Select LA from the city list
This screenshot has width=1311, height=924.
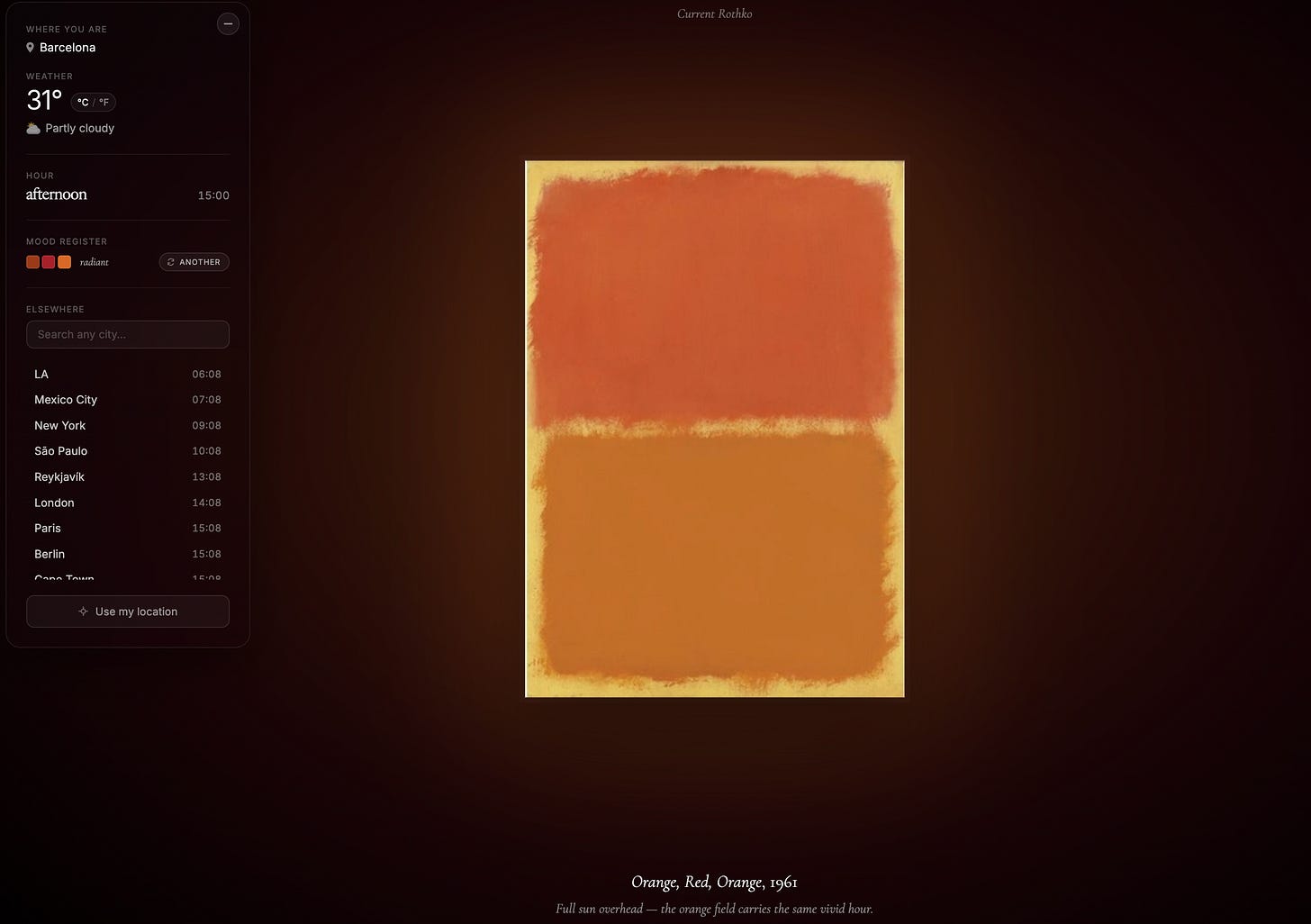[128, 374]
